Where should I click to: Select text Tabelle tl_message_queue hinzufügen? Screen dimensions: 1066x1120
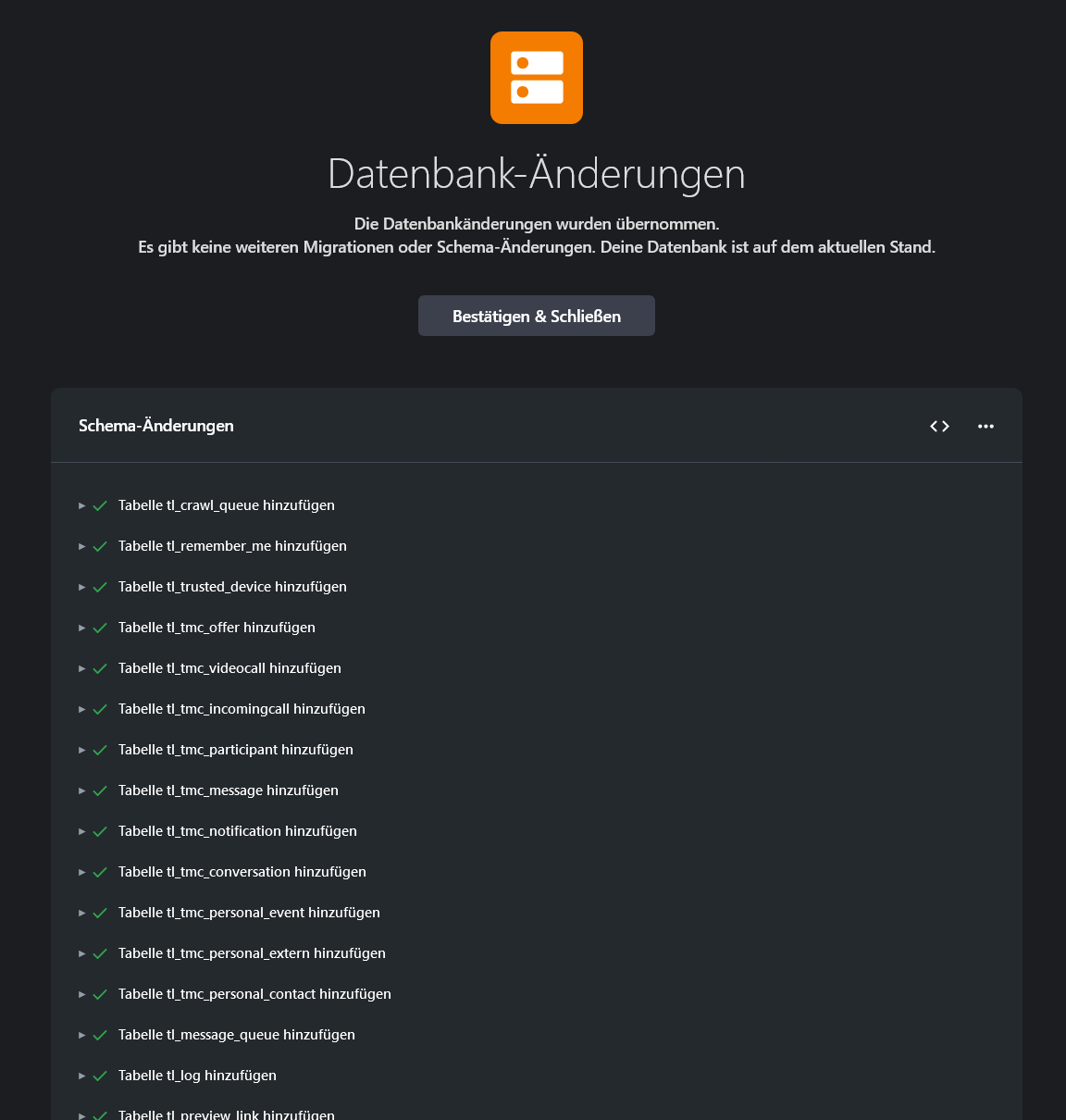coord(237,1035)
